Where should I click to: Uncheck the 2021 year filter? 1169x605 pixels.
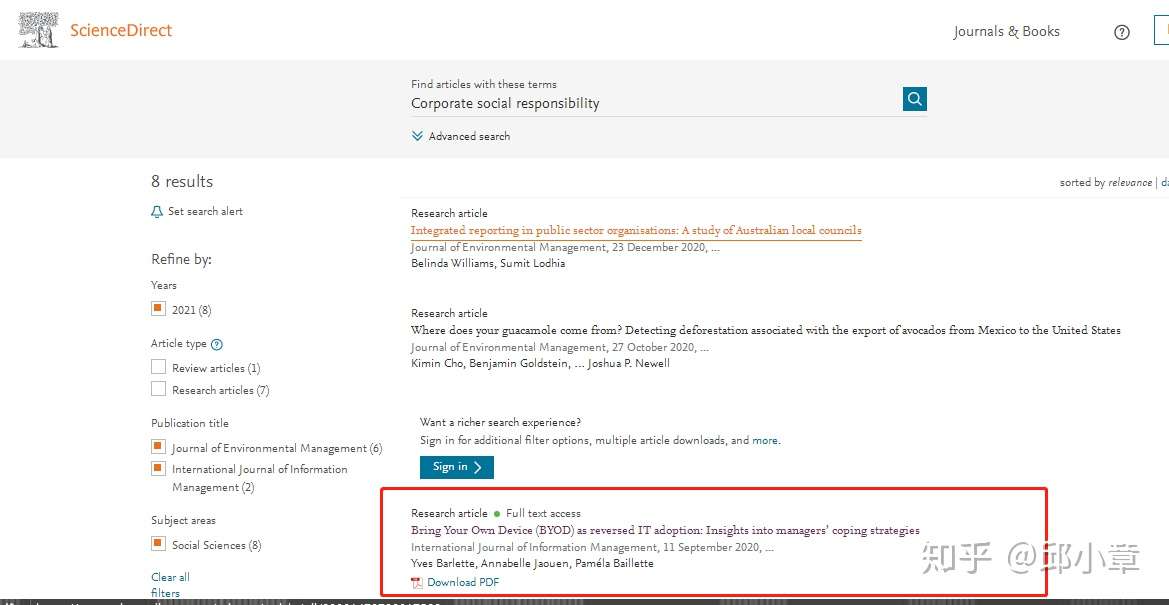pyautogui.click(x=158, y=309)
